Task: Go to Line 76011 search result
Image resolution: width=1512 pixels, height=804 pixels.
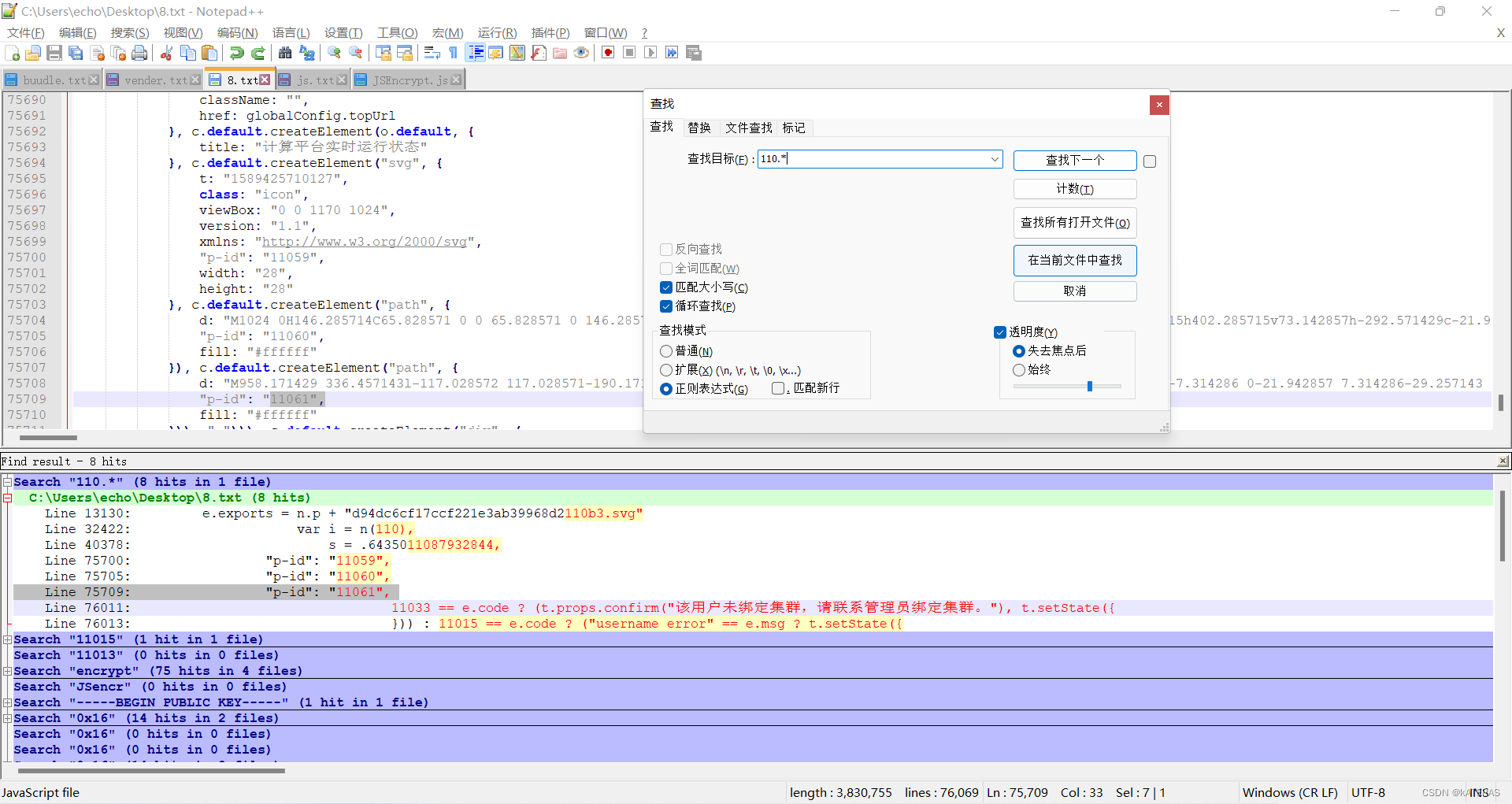Action: pyautogui.click(x=753, y=608)
